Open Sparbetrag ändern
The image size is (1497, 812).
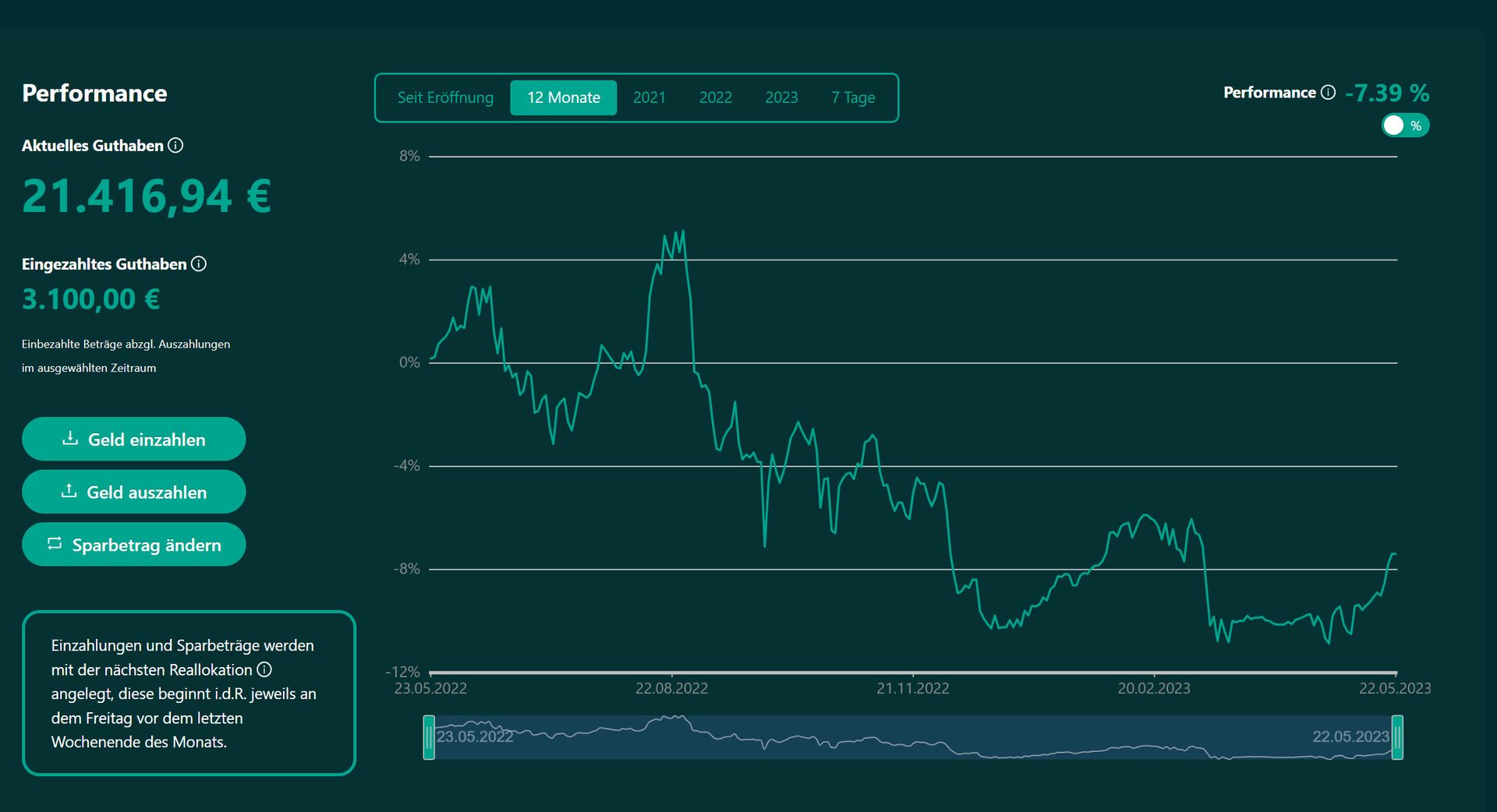coord(134,545)
